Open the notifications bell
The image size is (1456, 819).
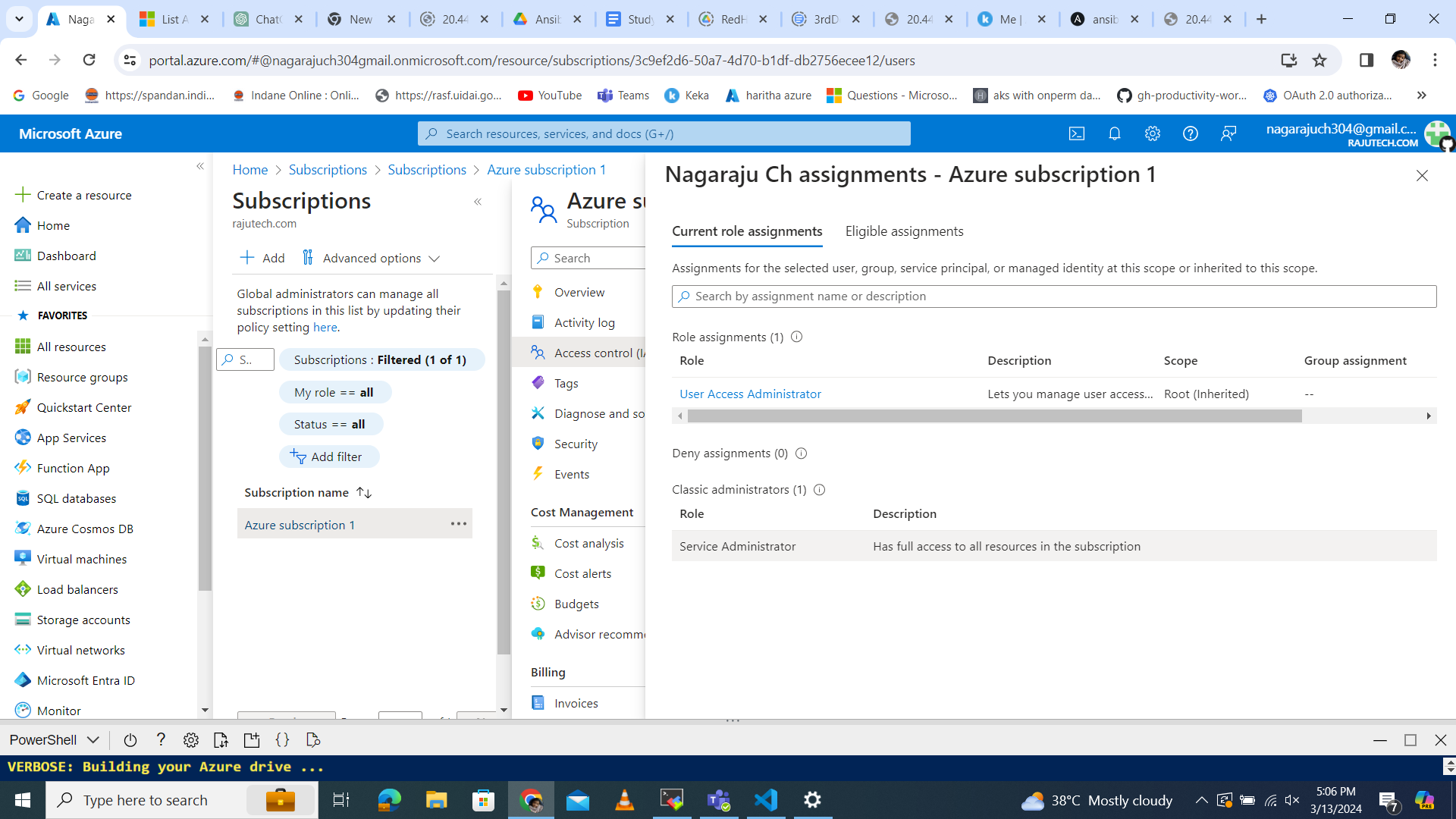click(x=1114, y=133)
